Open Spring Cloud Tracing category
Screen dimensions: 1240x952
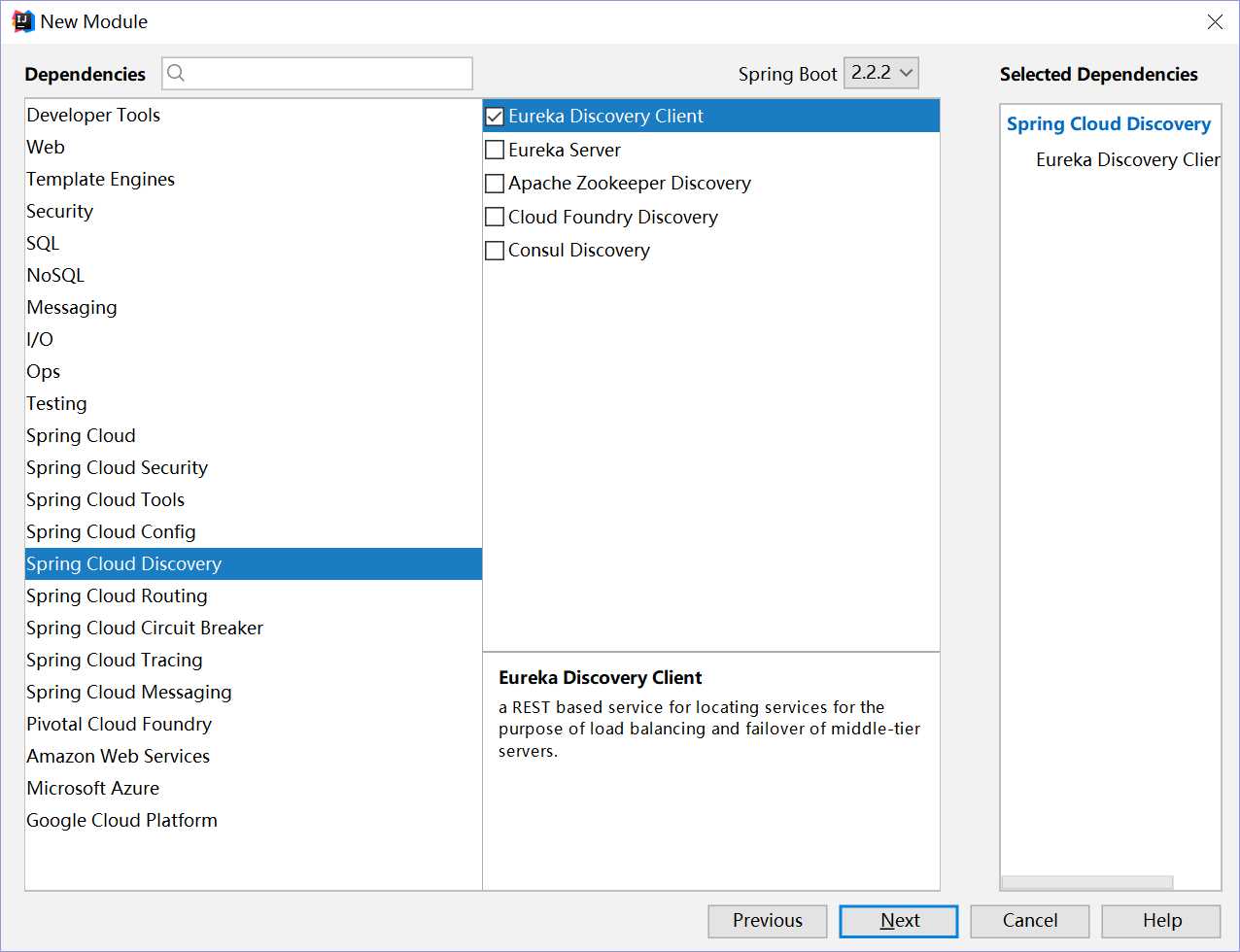pos(254,660)
